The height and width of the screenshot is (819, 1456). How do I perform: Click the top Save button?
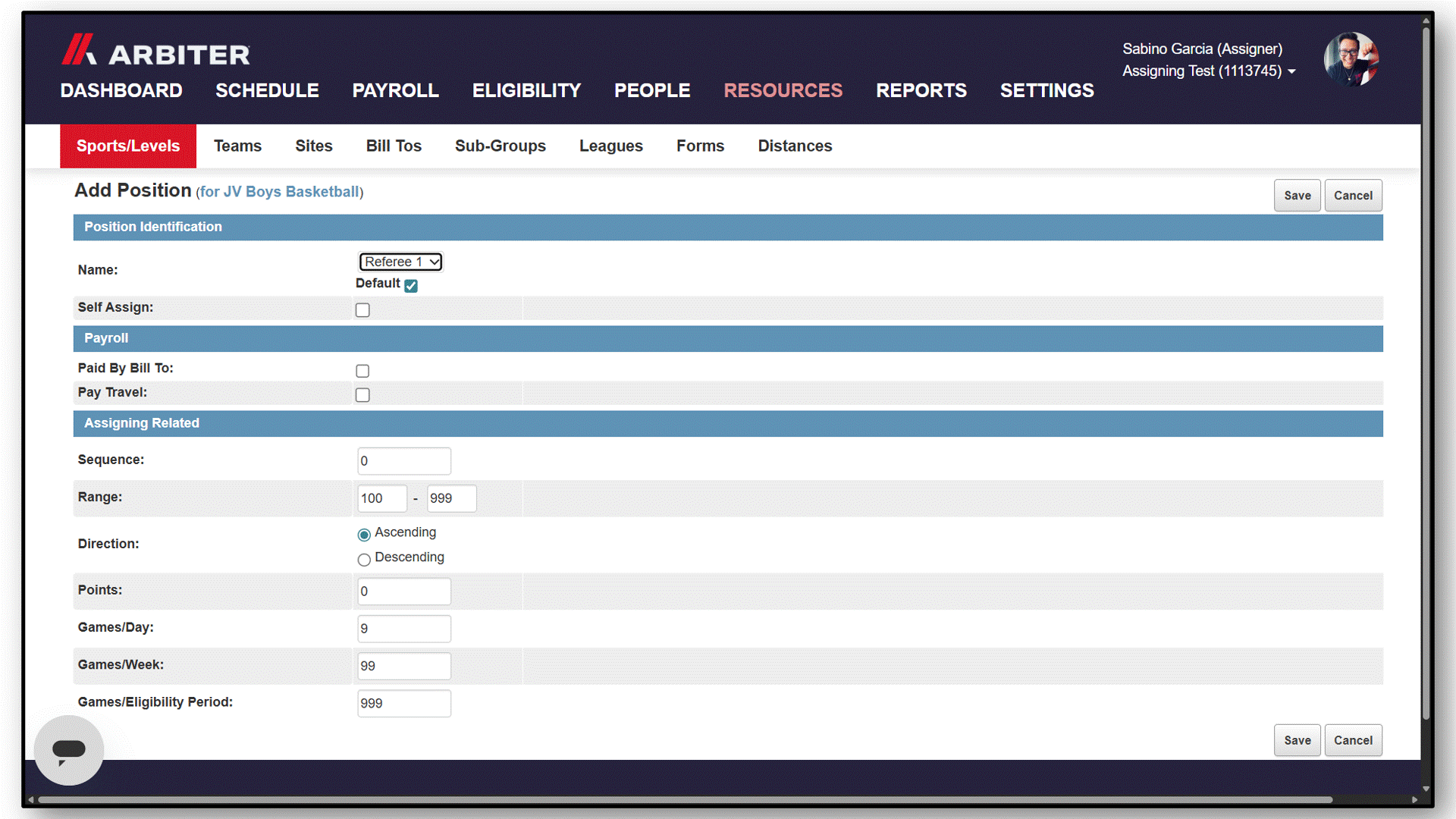(1297, 196)
